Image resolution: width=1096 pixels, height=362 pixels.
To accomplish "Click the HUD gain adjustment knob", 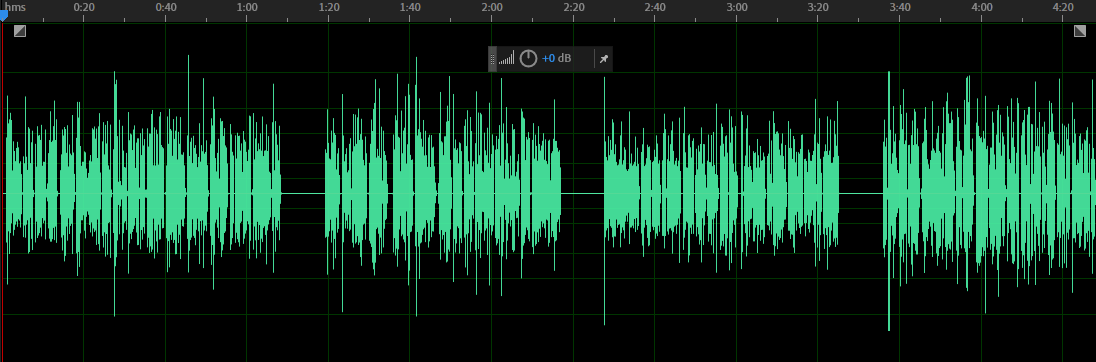I will [528, 59].
